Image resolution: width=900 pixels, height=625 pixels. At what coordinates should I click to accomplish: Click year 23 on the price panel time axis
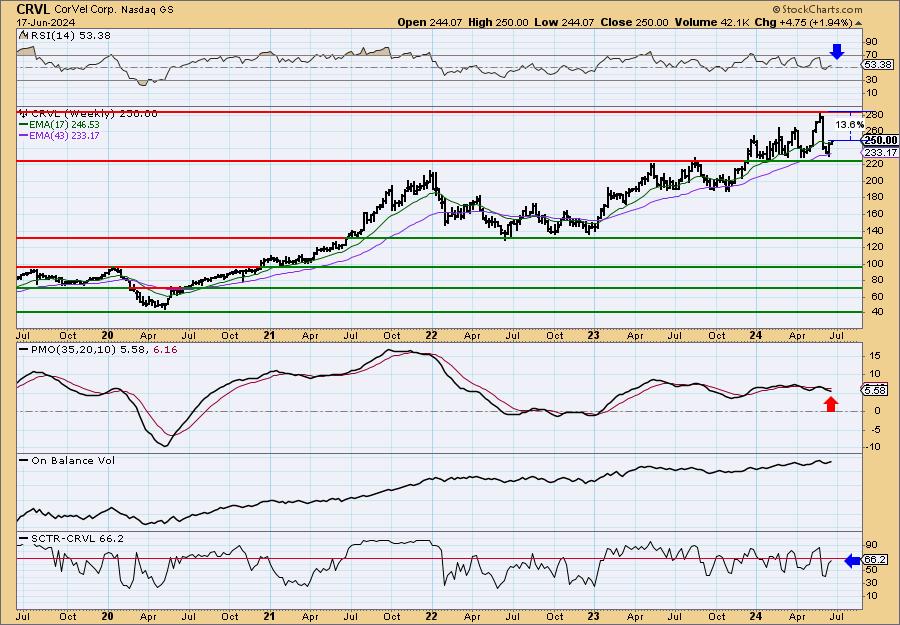(593, 335)
